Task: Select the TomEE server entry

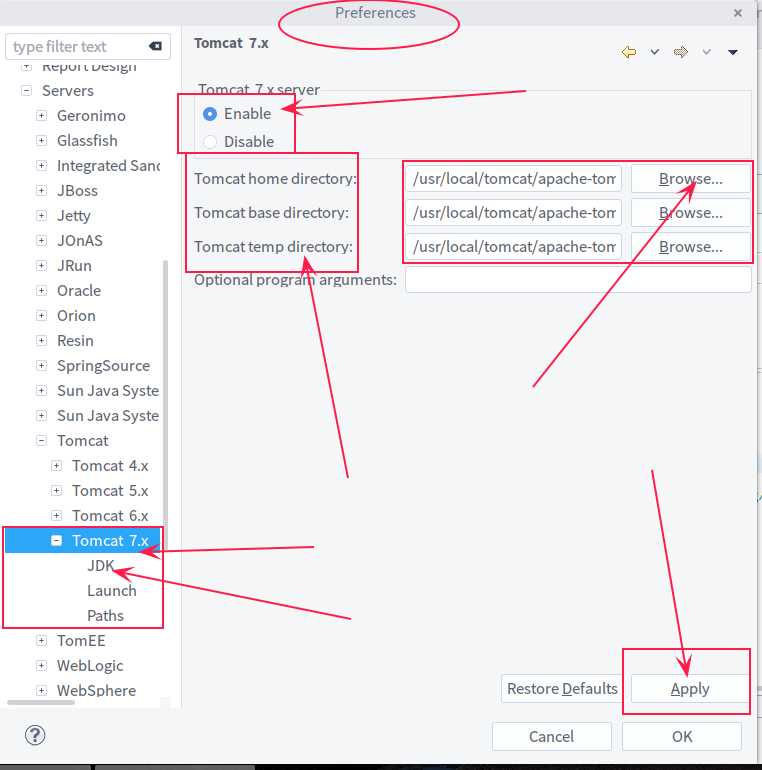Action: coord(81,641)
